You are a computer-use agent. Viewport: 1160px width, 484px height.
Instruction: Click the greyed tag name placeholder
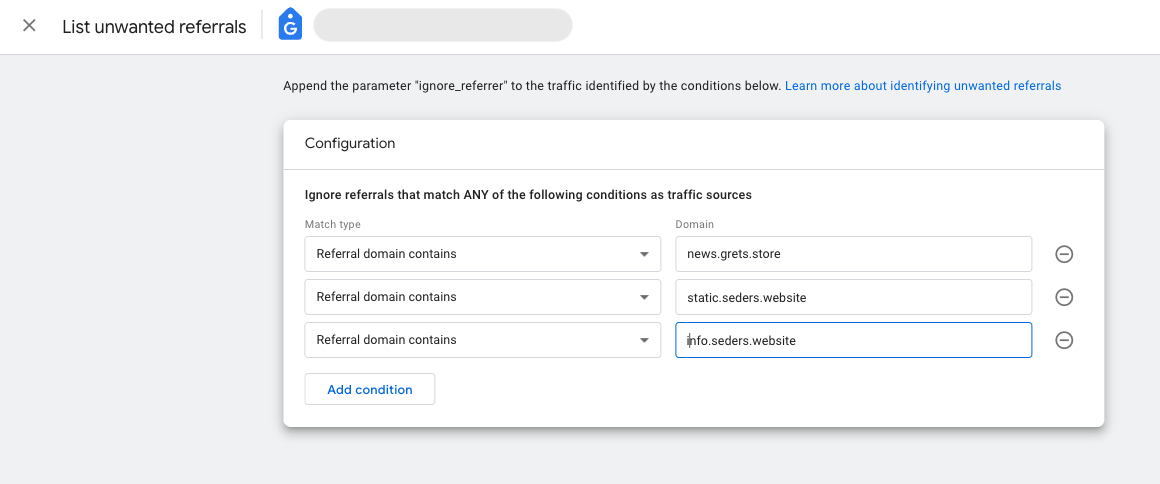442,25
